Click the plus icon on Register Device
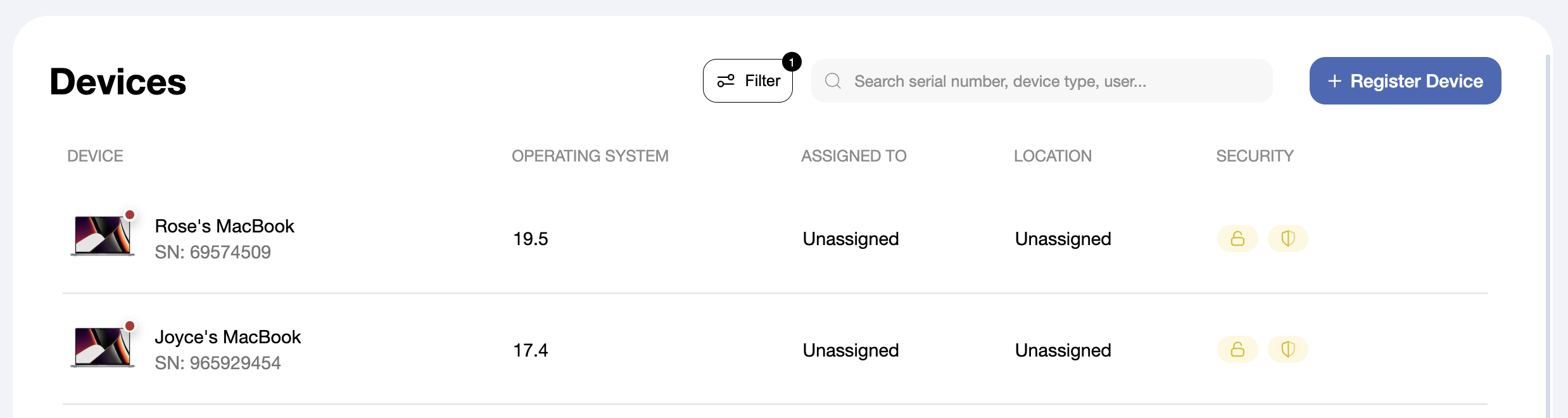Screen dimensions: 1568x418 pyautogui.click(x=1334, y=81)
